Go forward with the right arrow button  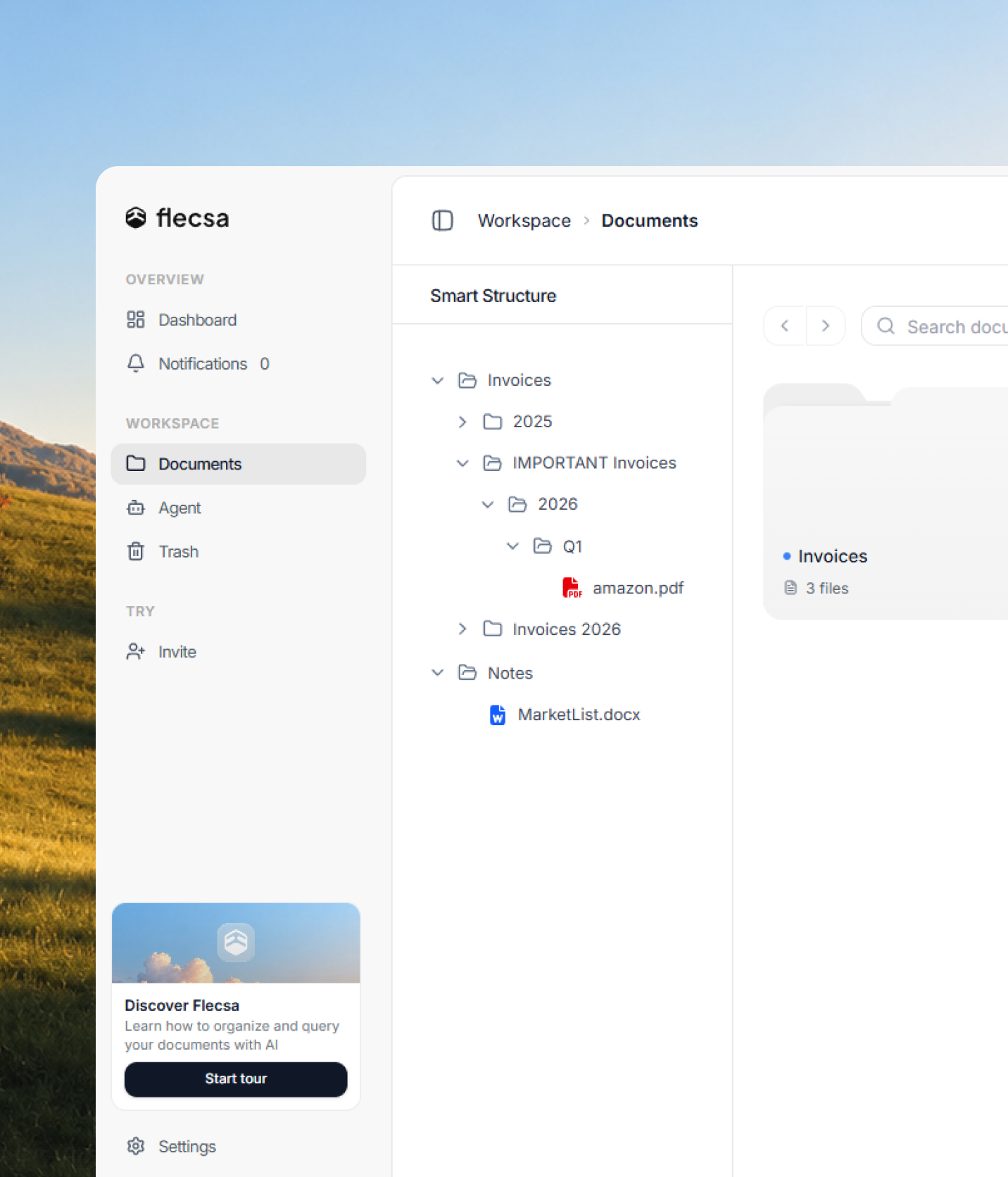pyautogui.click(x=826, y=326)
